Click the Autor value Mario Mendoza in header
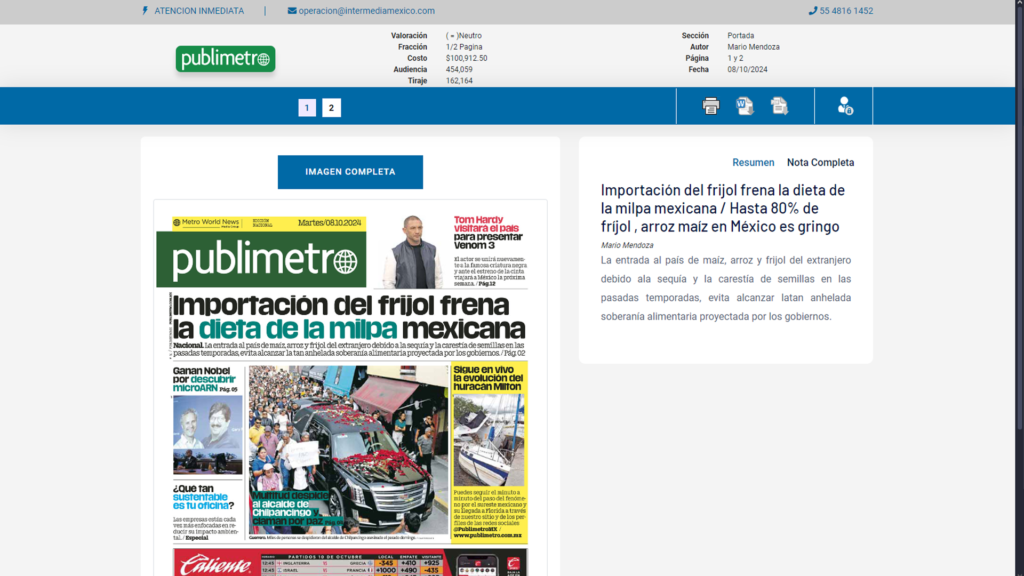 point(754,47)
